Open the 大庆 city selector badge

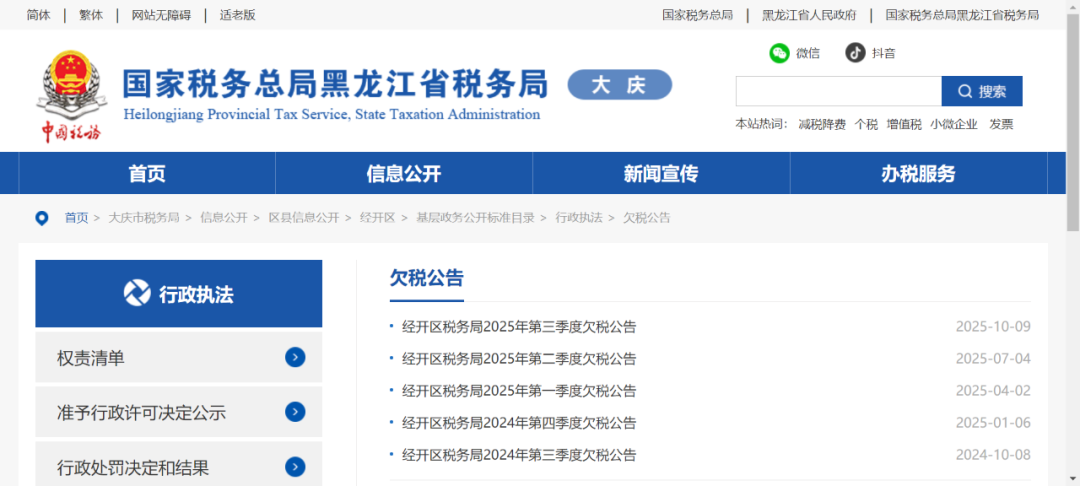pos(619,85)
